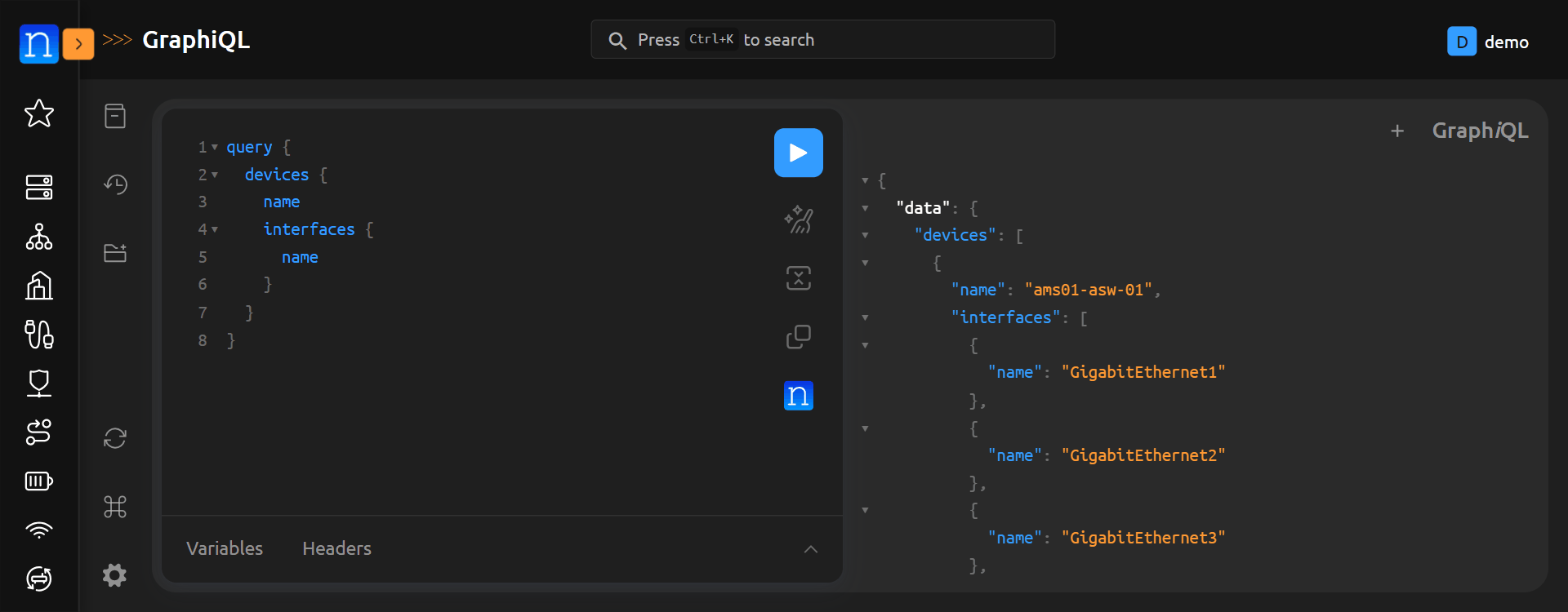Open the GraphiQL explorer plugin icon
Image resolution: width=1568 pixels, height=612 pixels.
click(115, 253)
